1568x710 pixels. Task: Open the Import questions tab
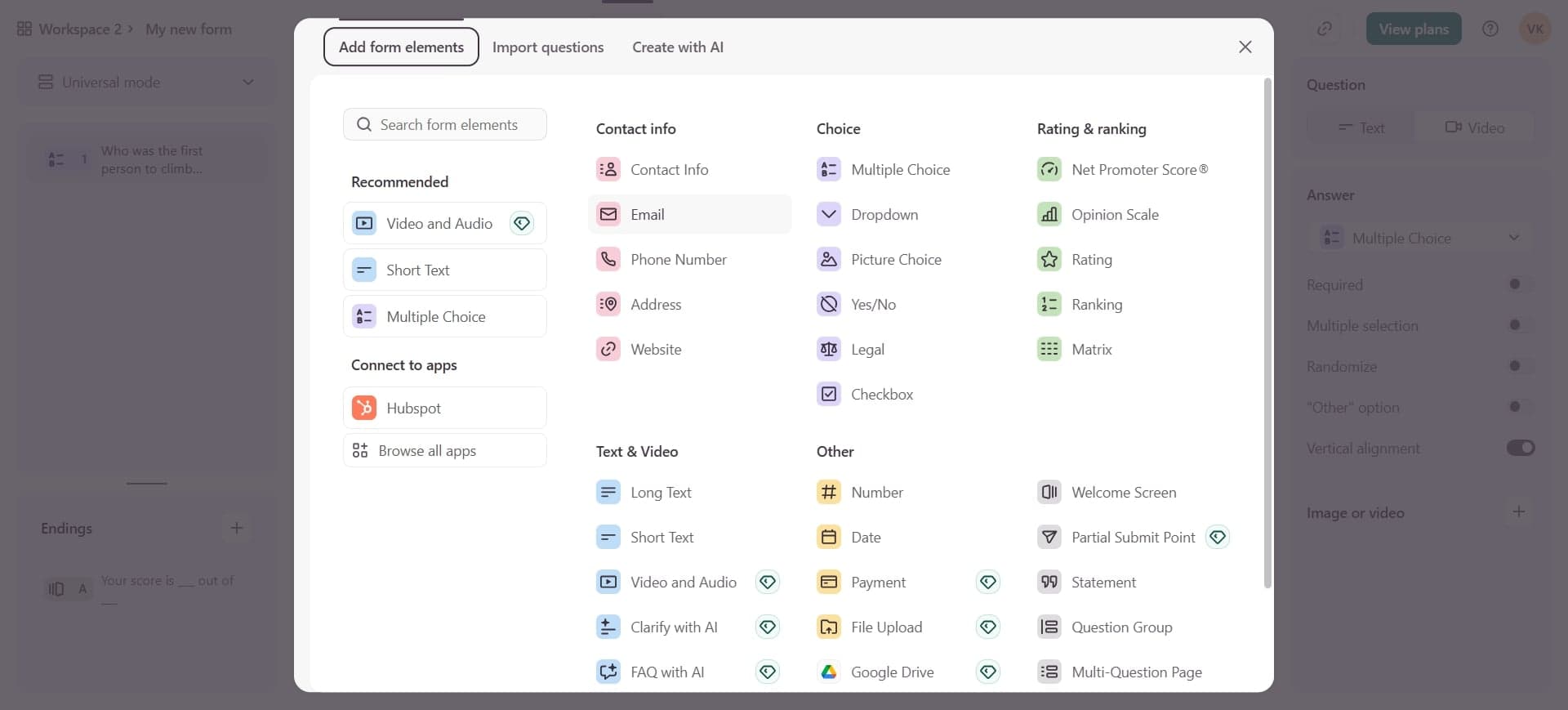tap(548, 47)
